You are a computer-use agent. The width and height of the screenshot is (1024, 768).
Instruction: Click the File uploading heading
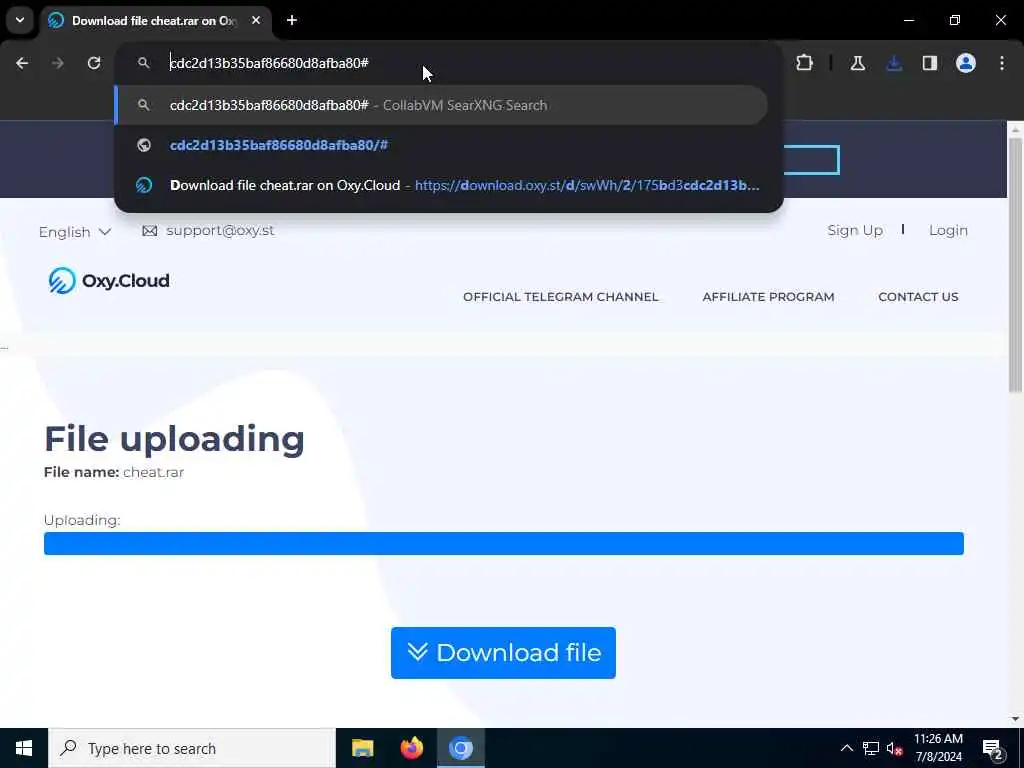[x=174, y=439]
